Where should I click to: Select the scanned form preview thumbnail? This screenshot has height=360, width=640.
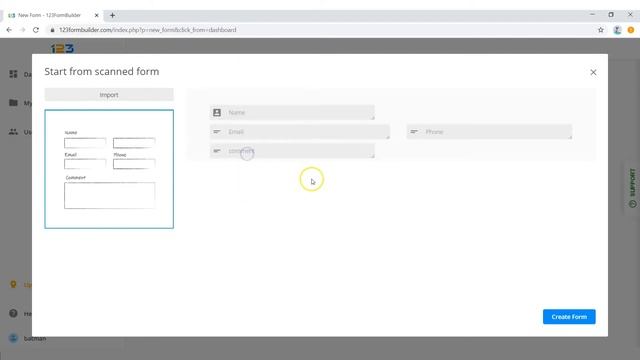tap(109, 169)
